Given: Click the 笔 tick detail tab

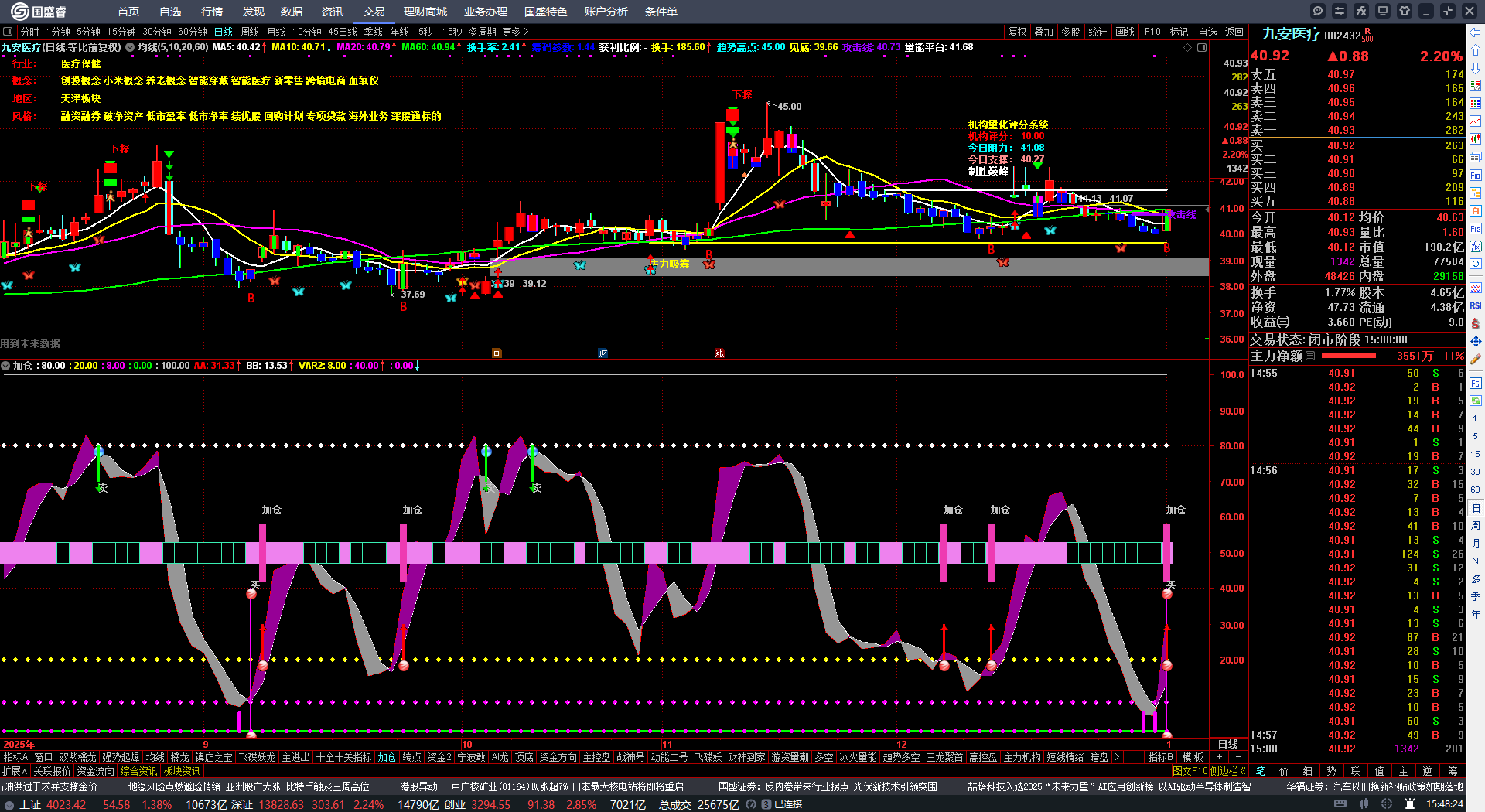Looking at the screenshot, I should pos(1260,771).
